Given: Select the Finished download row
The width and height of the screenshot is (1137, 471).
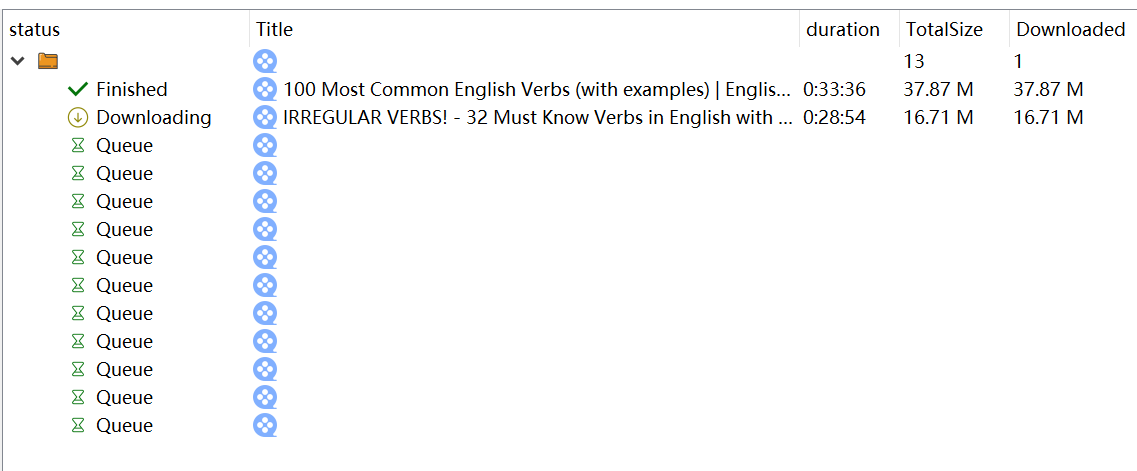Looking at the screenshot, I should 570,89.
